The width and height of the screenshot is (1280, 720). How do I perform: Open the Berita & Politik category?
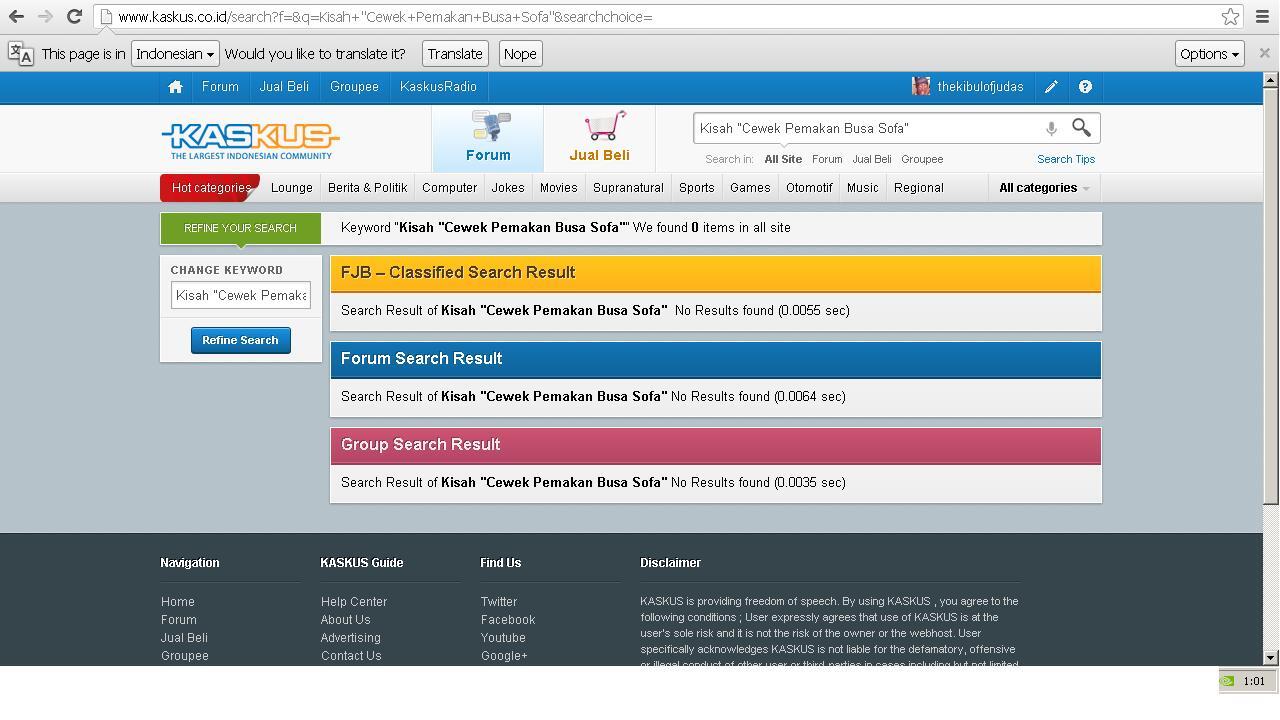(367, 188)
